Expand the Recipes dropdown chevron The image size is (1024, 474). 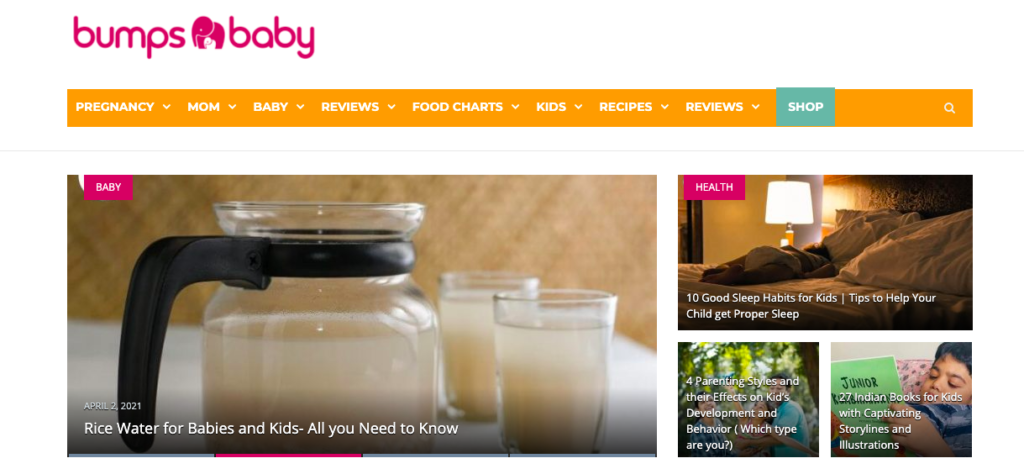(664, 107)
